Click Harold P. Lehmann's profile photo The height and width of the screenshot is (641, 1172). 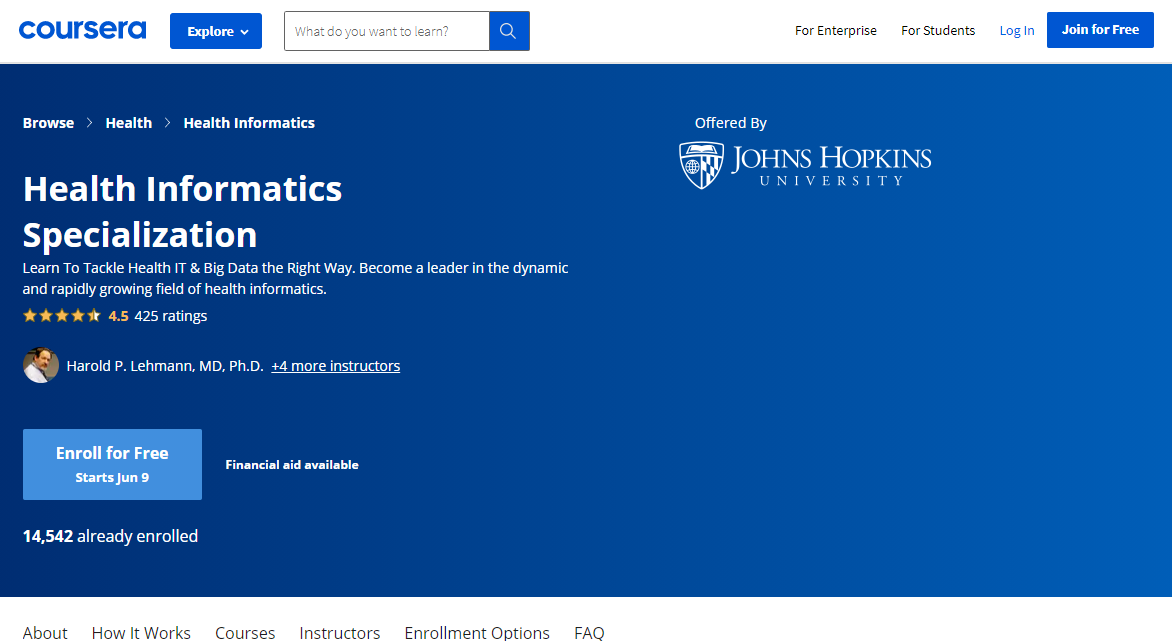(41, 366)
